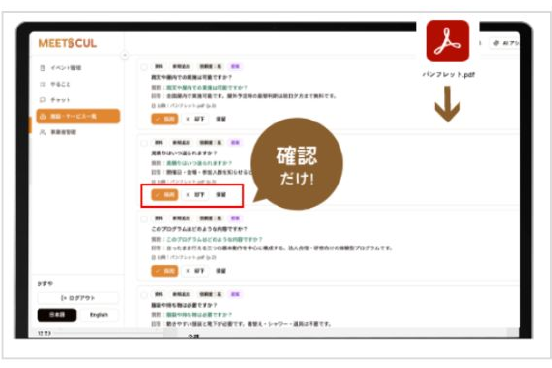Click 却下 button on 見積り card

(196, 195)
